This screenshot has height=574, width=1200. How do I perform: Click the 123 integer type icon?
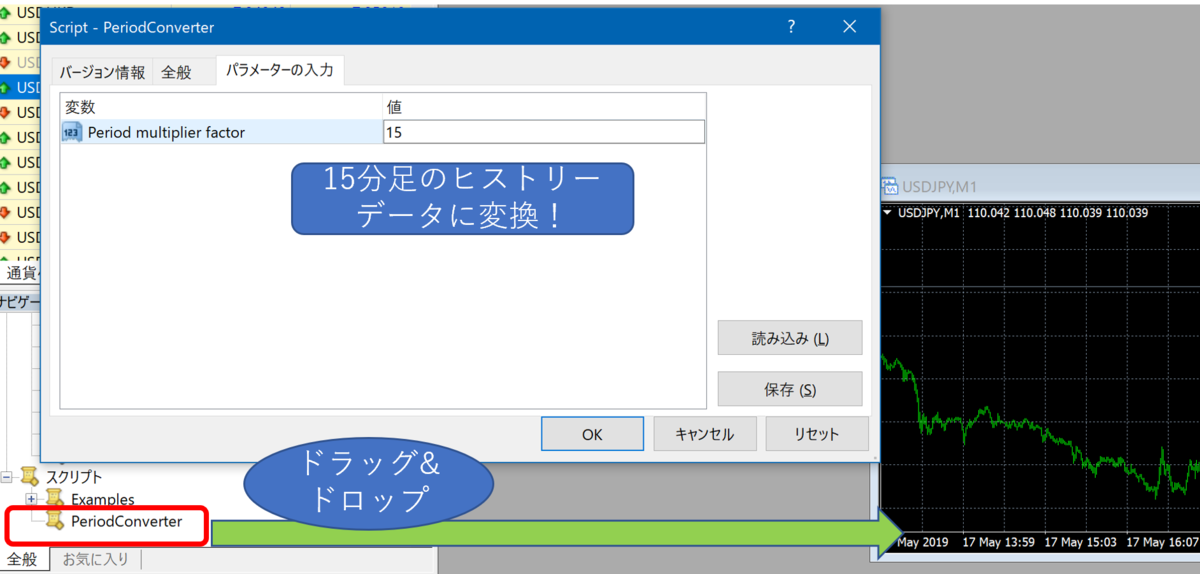pyautogui.click(x=72, y=132)
